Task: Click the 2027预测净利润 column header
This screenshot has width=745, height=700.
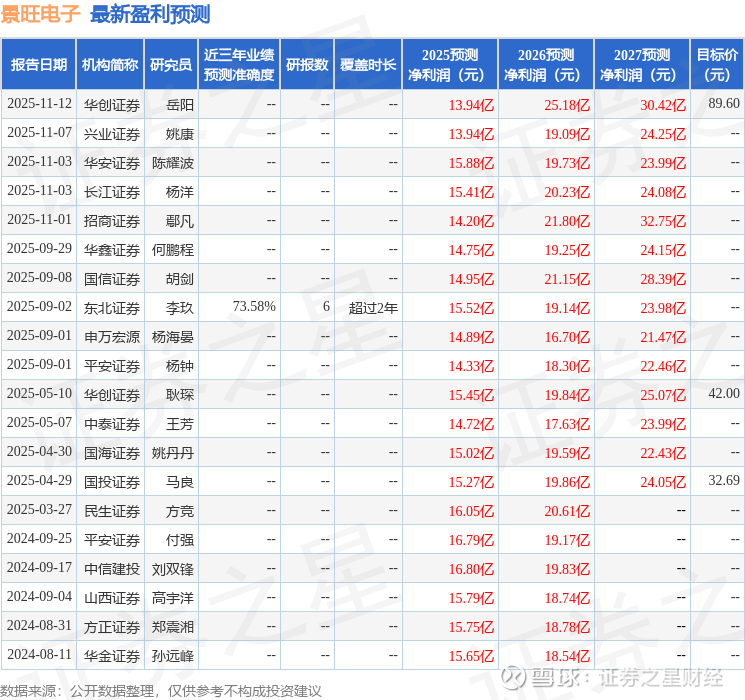Action: (642, 65)
